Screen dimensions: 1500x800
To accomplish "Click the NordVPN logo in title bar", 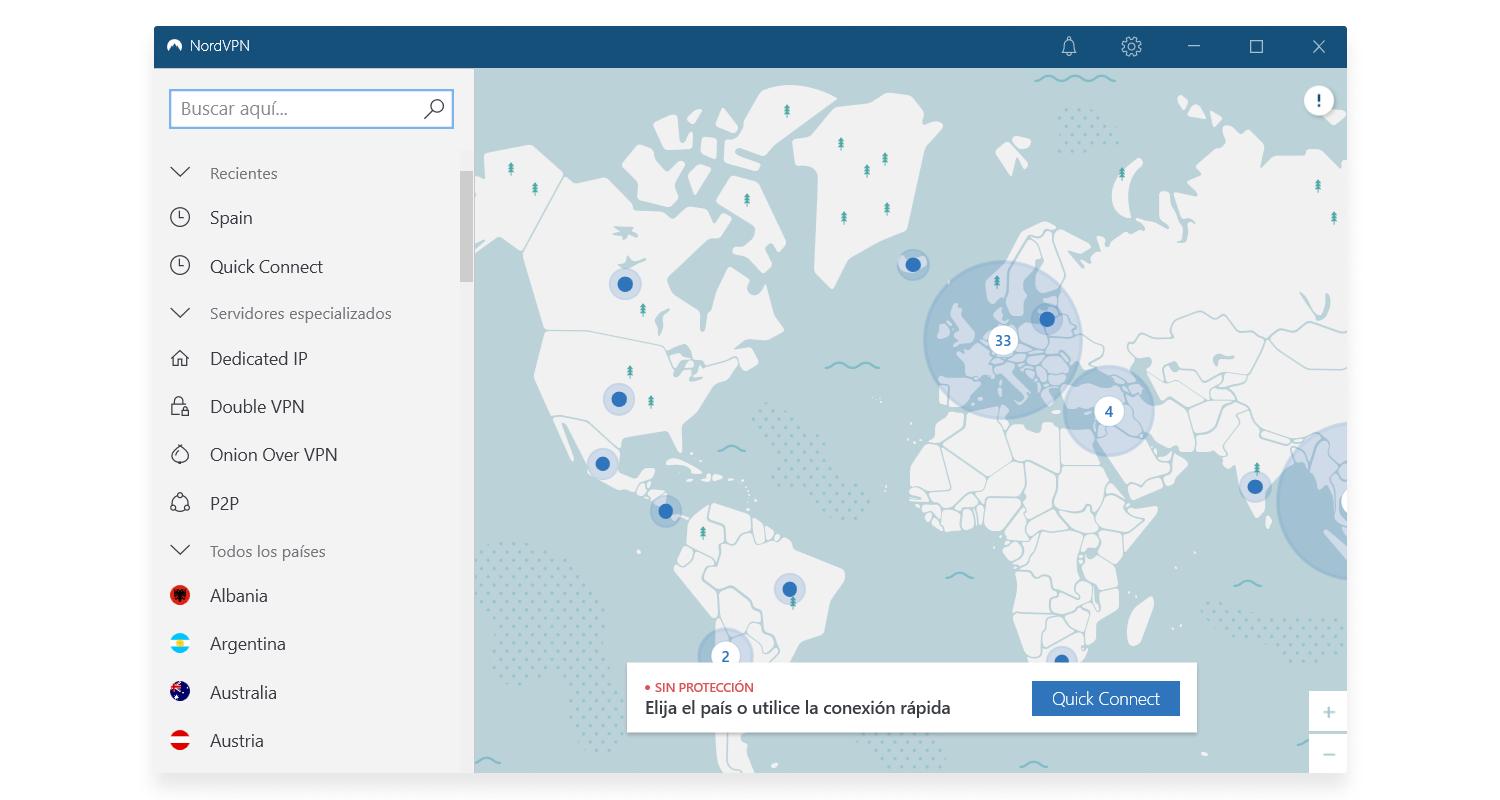I will [174, 46].
